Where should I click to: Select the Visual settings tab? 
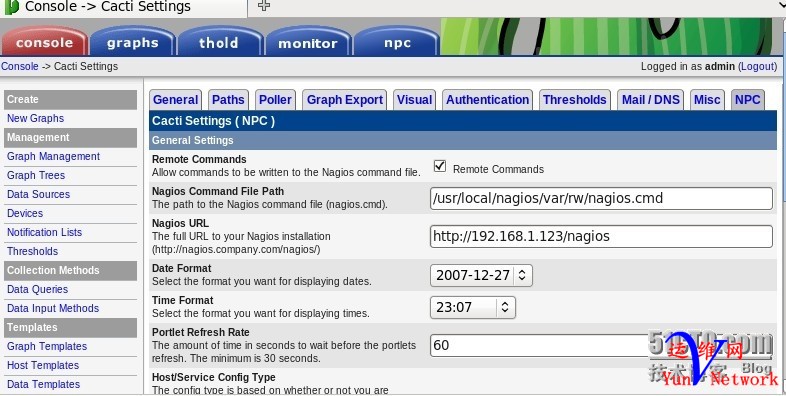pyautogui.click(x=415, y=100)
